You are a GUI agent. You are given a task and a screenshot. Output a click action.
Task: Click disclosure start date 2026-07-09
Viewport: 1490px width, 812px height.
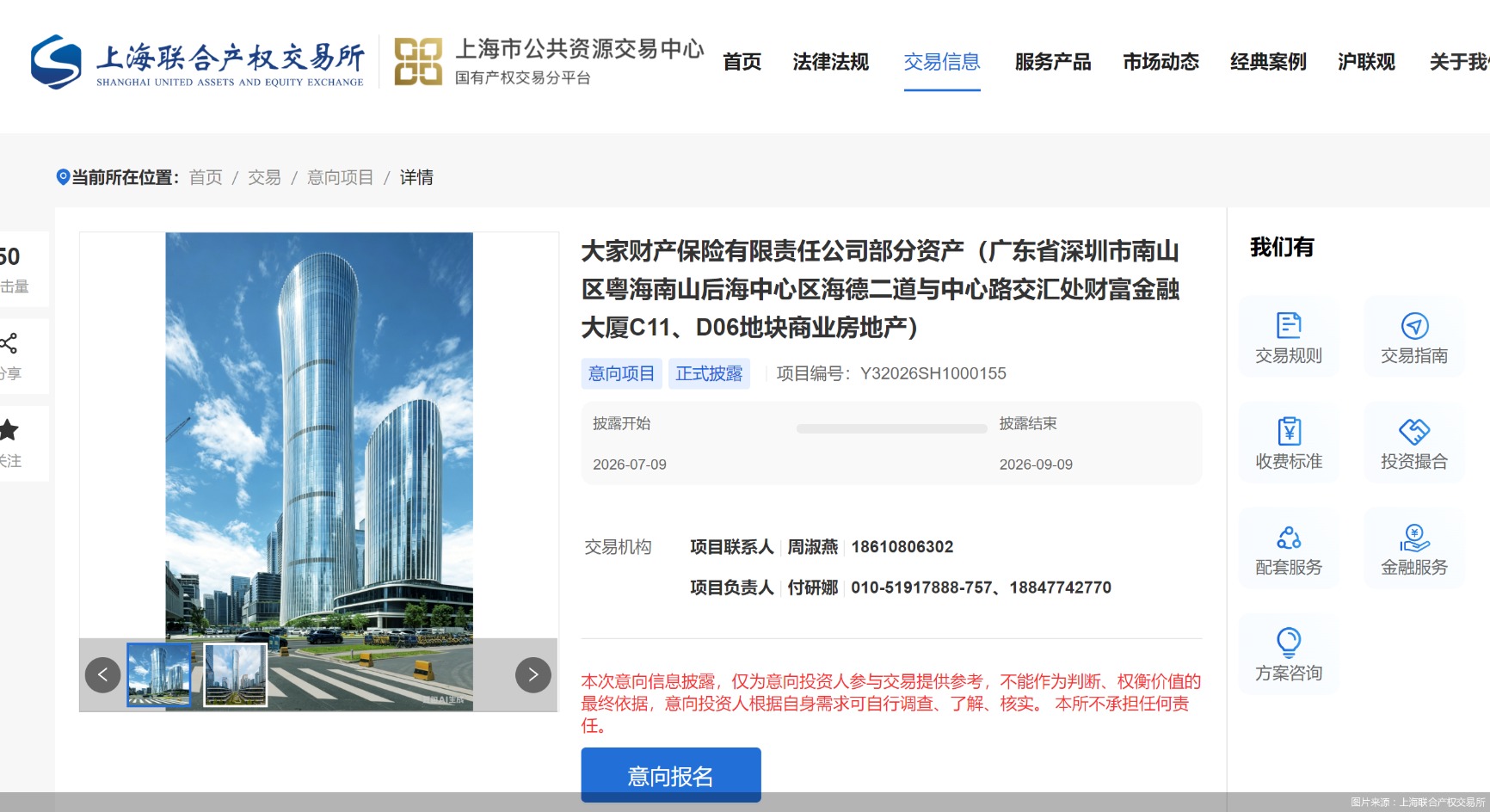click(x=630, y=464)
